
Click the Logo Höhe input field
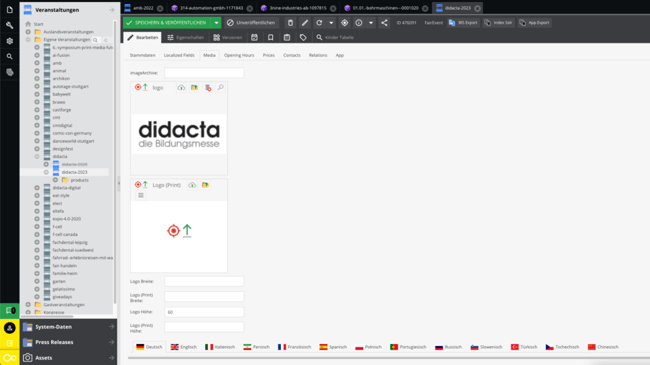[x=204, y=312]
